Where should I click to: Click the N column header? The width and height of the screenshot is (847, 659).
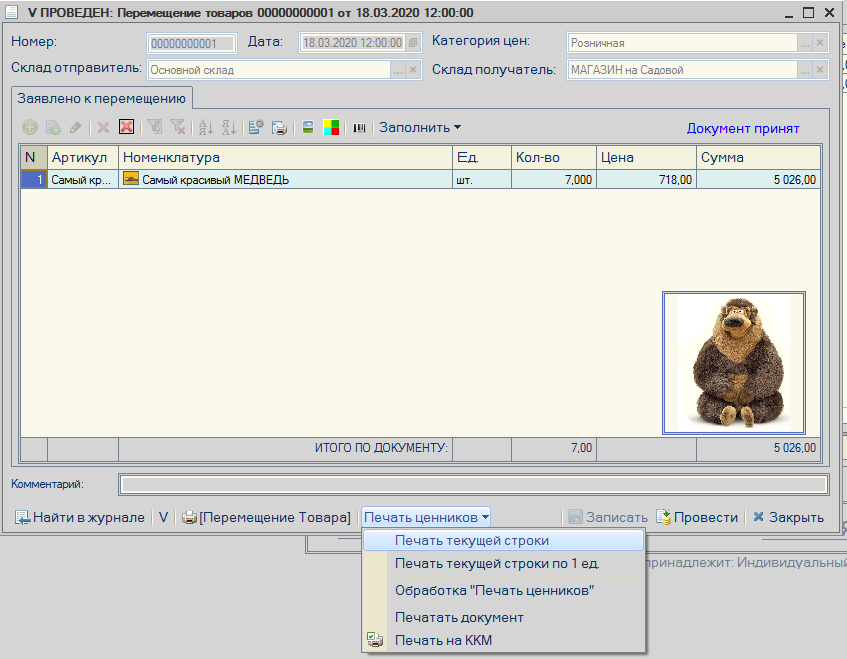34,158
